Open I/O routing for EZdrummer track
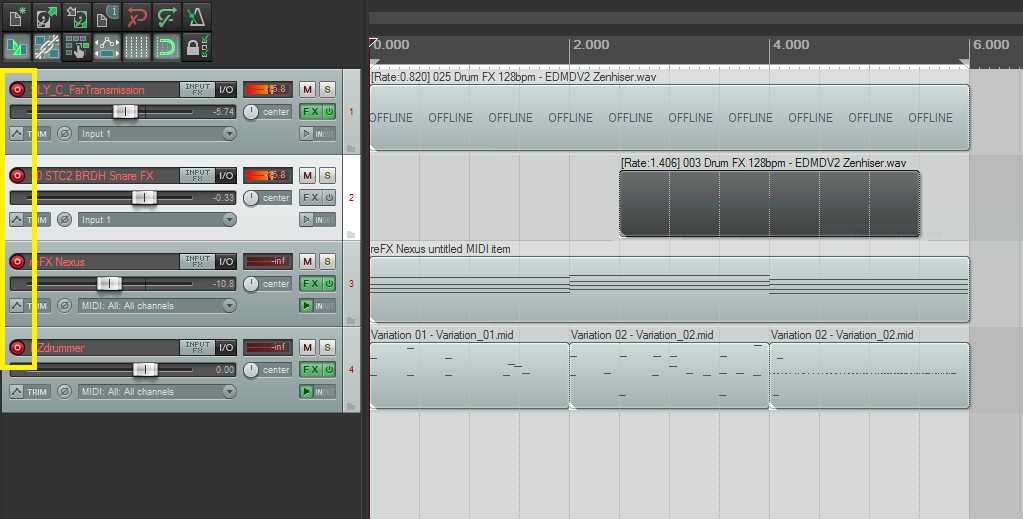This screenshot has width=1023, height=519. [226, 348]
